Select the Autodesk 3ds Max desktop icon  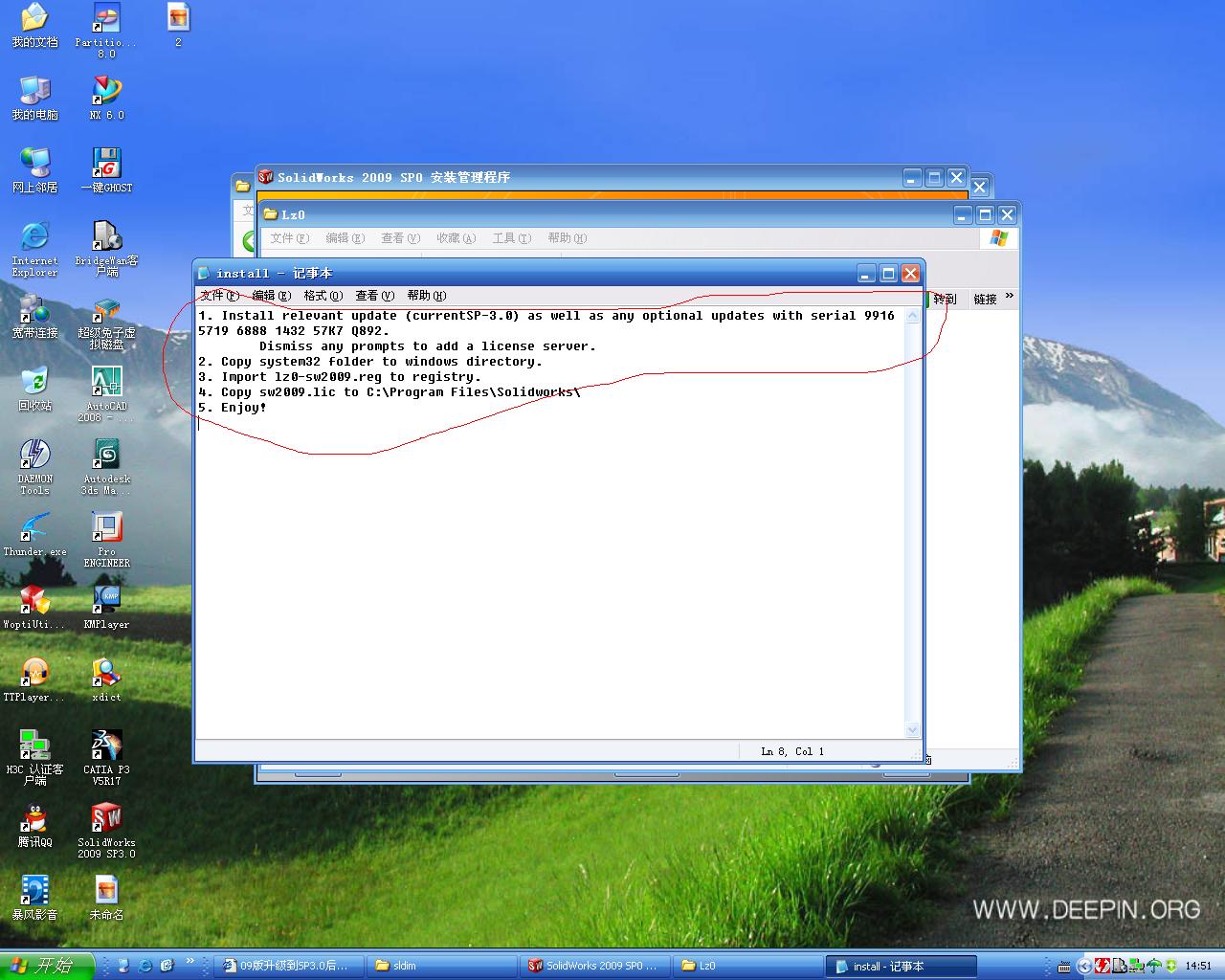tap(106, 467)
